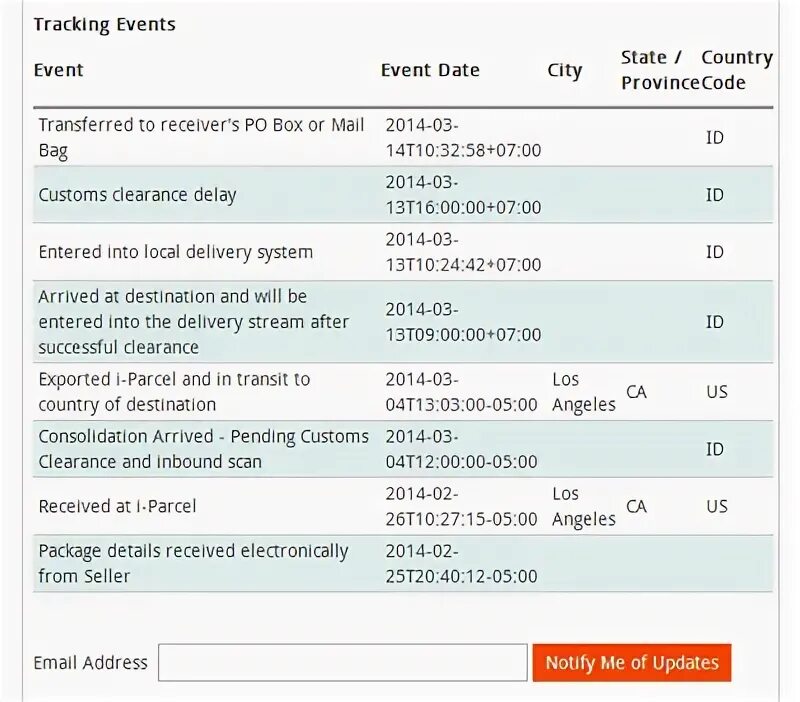Click the City column header
The height and width of the screenshot is (702, 800).
[x=564, y=70]
